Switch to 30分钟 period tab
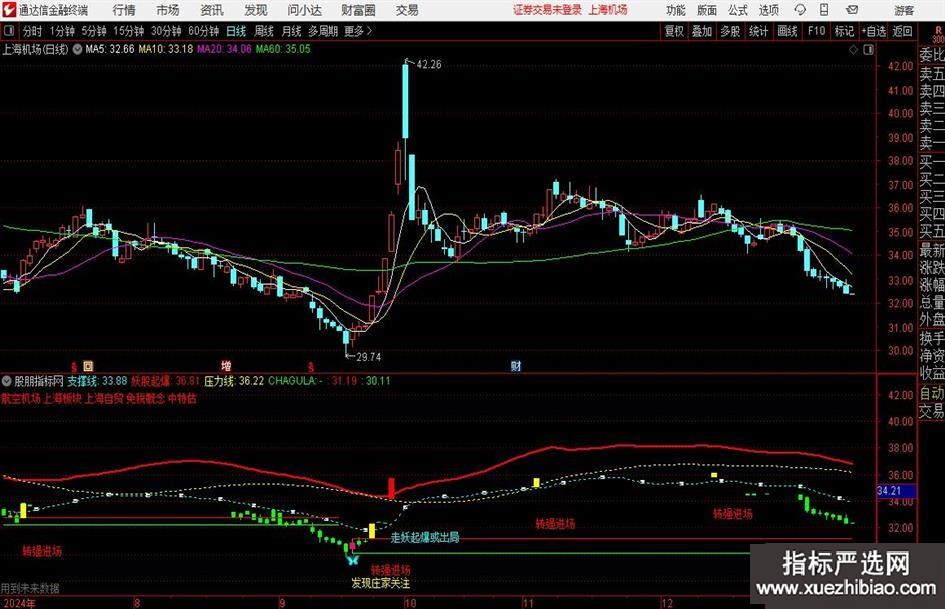Viewport: 945px width, 609px height. pos(166,31)
